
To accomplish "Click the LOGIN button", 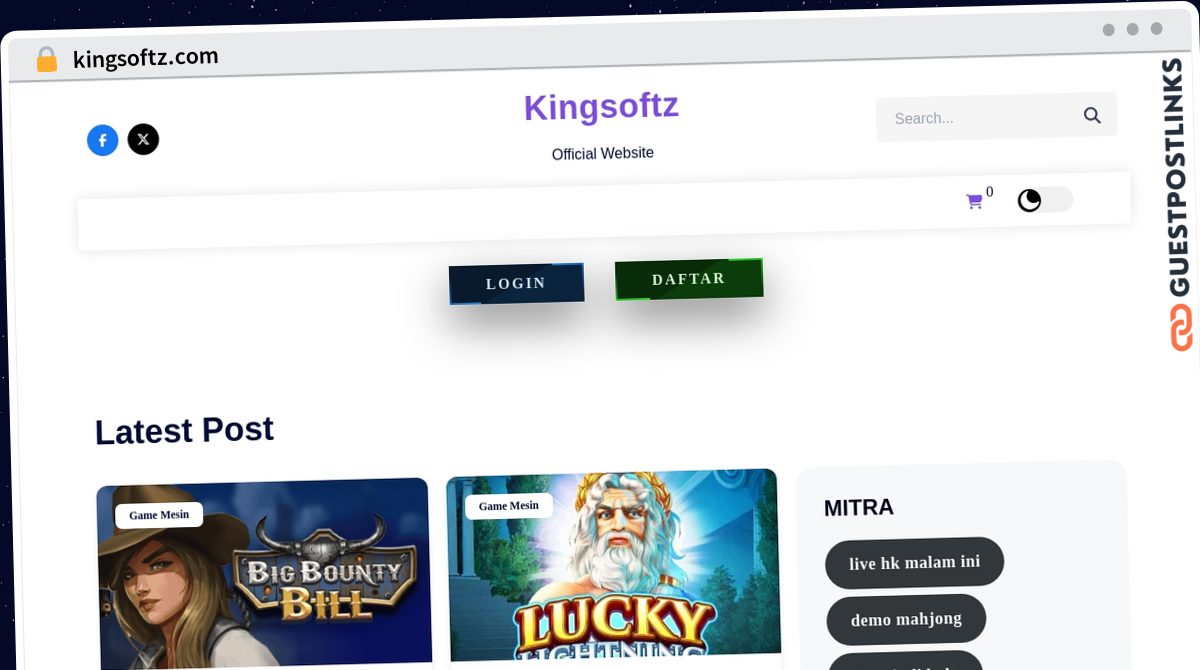I will tap(516, 284).
